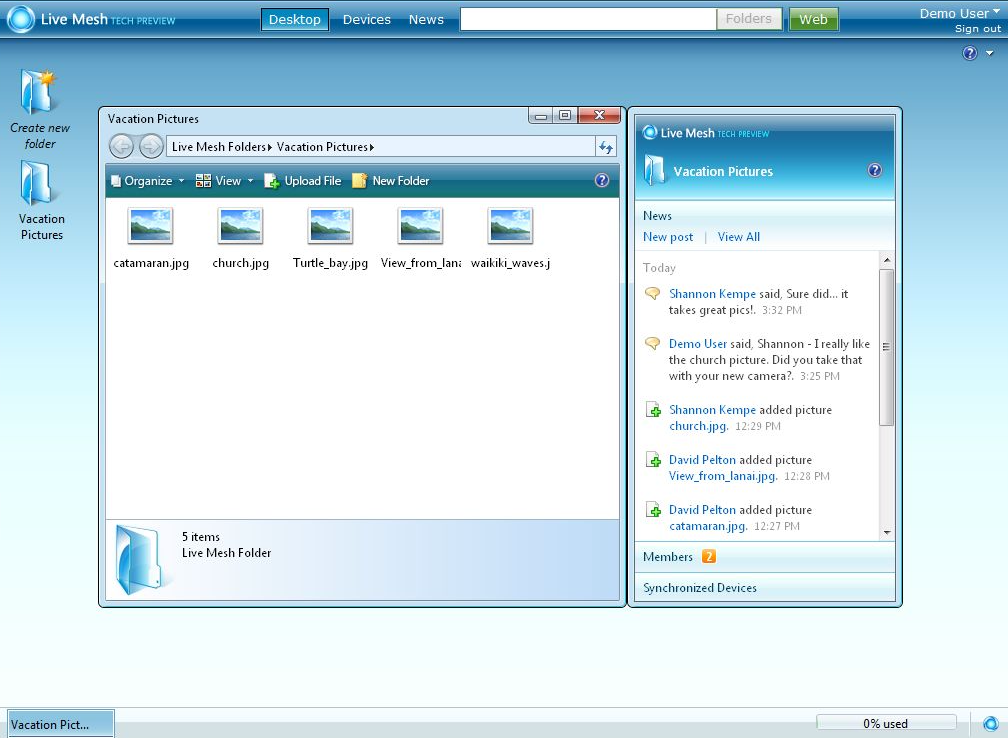Click the orange Members count badge

(708, 556)
